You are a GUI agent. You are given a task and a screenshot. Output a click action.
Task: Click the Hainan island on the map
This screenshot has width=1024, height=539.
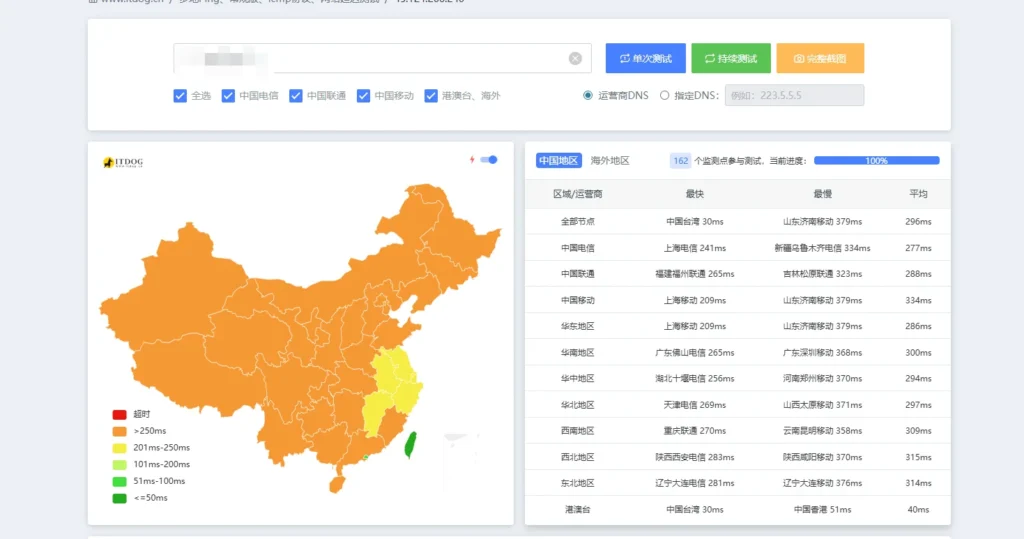(337, 483)
